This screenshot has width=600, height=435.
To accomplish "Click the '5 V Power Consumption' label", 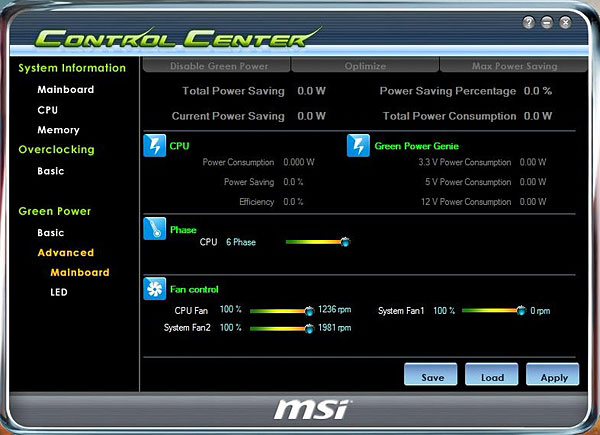I will pyautogui.click(x=468, y=182).
